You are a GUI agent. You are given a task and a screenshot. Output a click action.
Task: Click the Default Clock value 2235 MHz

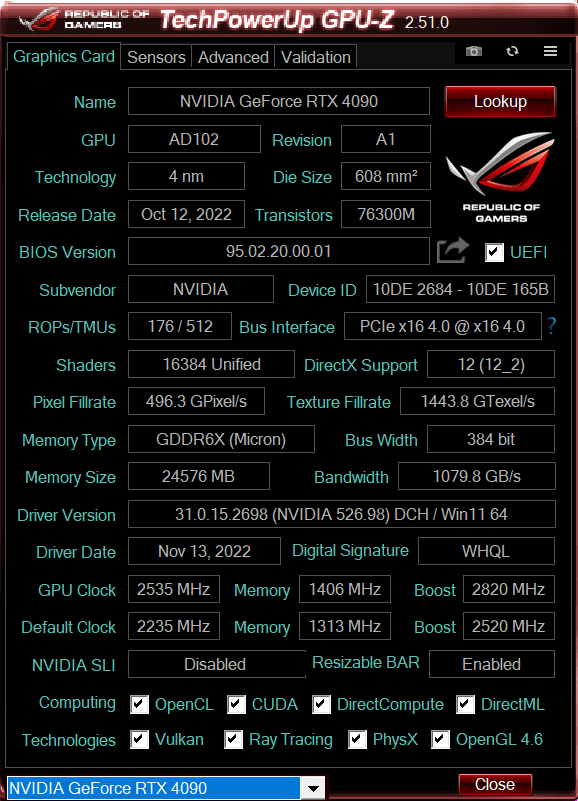(174, 626)
